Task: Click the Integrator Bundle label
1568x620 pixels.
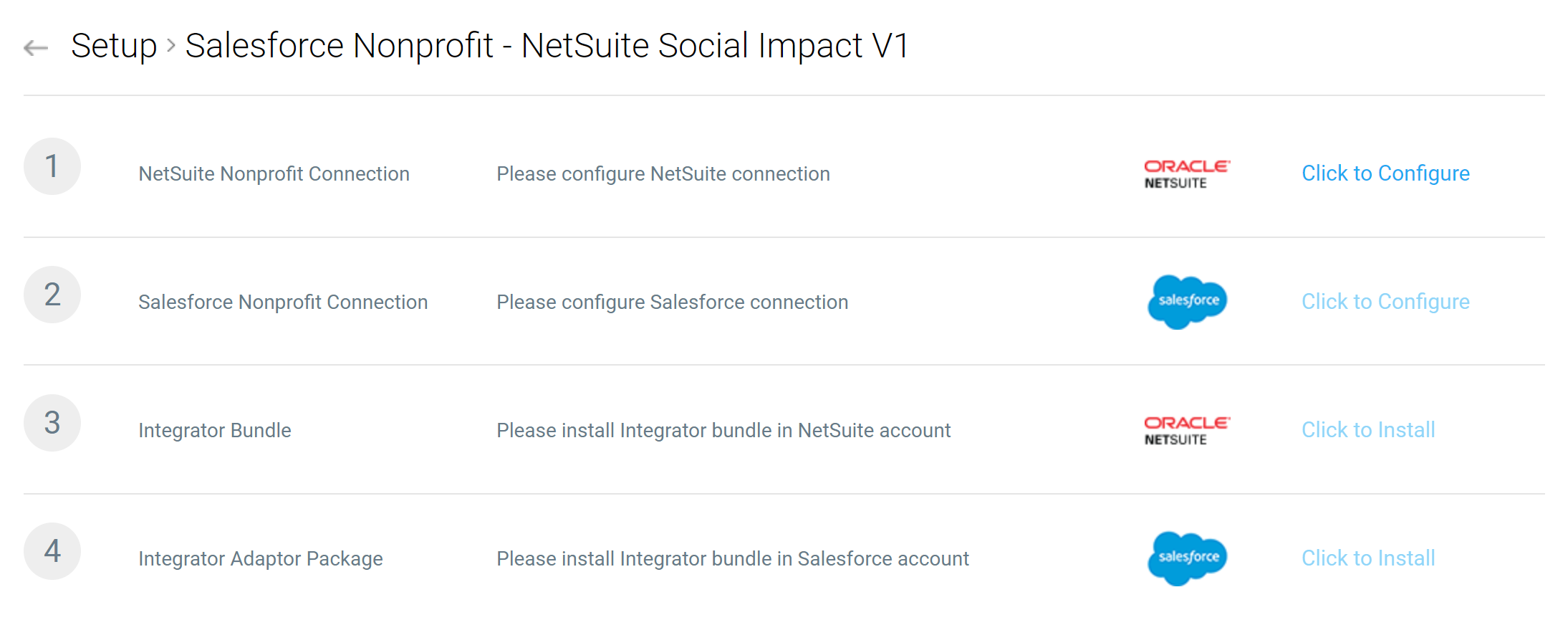Action: click(215, 431)
